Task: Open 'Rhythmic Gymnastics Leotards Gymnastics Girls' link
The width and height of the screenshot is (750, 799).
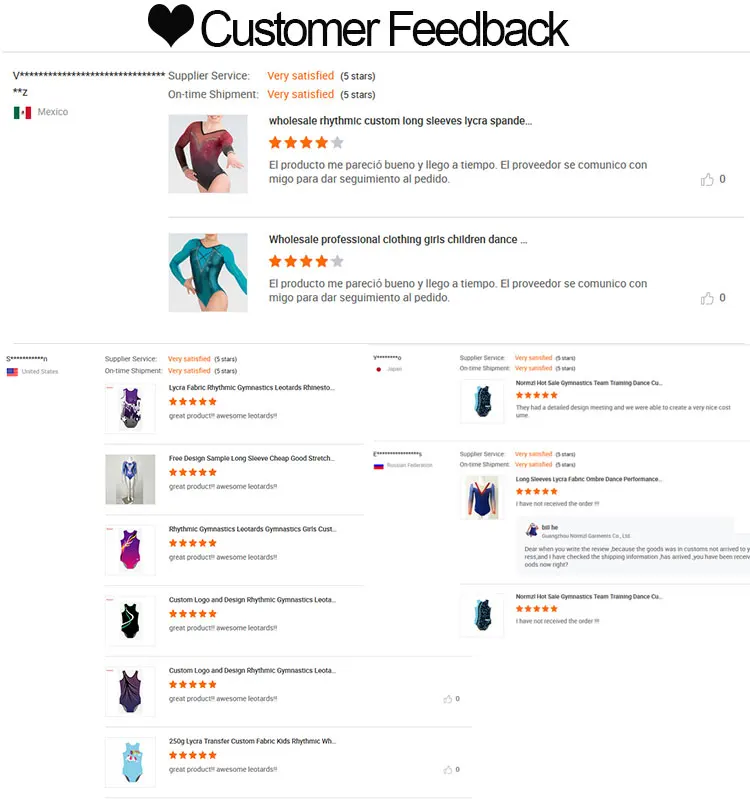Action: (x=253, y=529)
